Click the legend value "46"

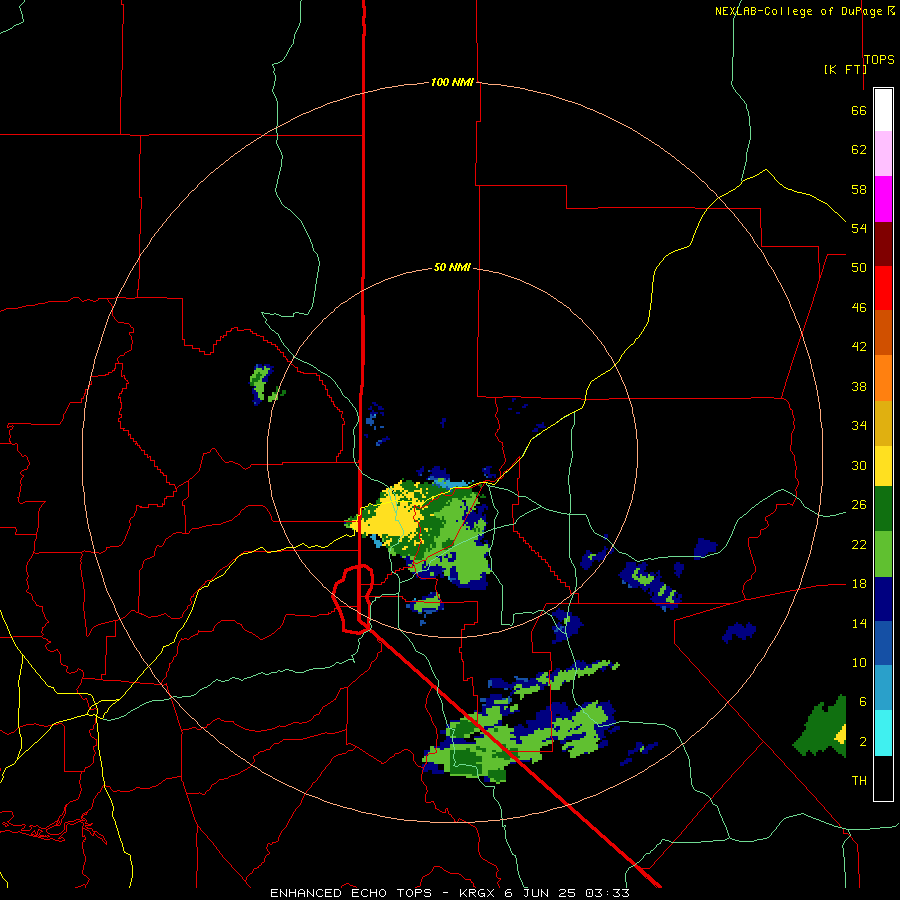859,308
